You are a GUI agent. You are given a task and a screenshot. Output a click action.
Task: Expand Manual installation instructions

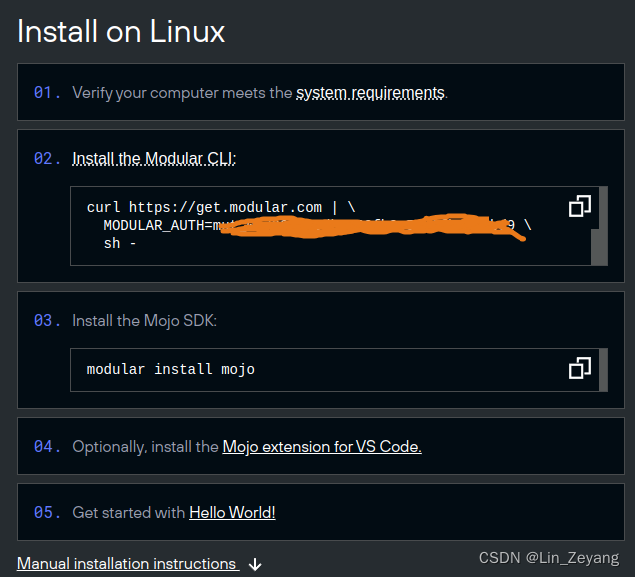128,564
